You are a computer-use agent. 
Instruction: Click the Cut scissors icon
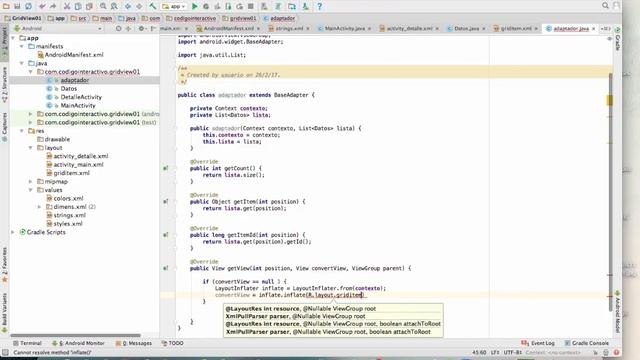pyautogui.click(x=67, y=6)
